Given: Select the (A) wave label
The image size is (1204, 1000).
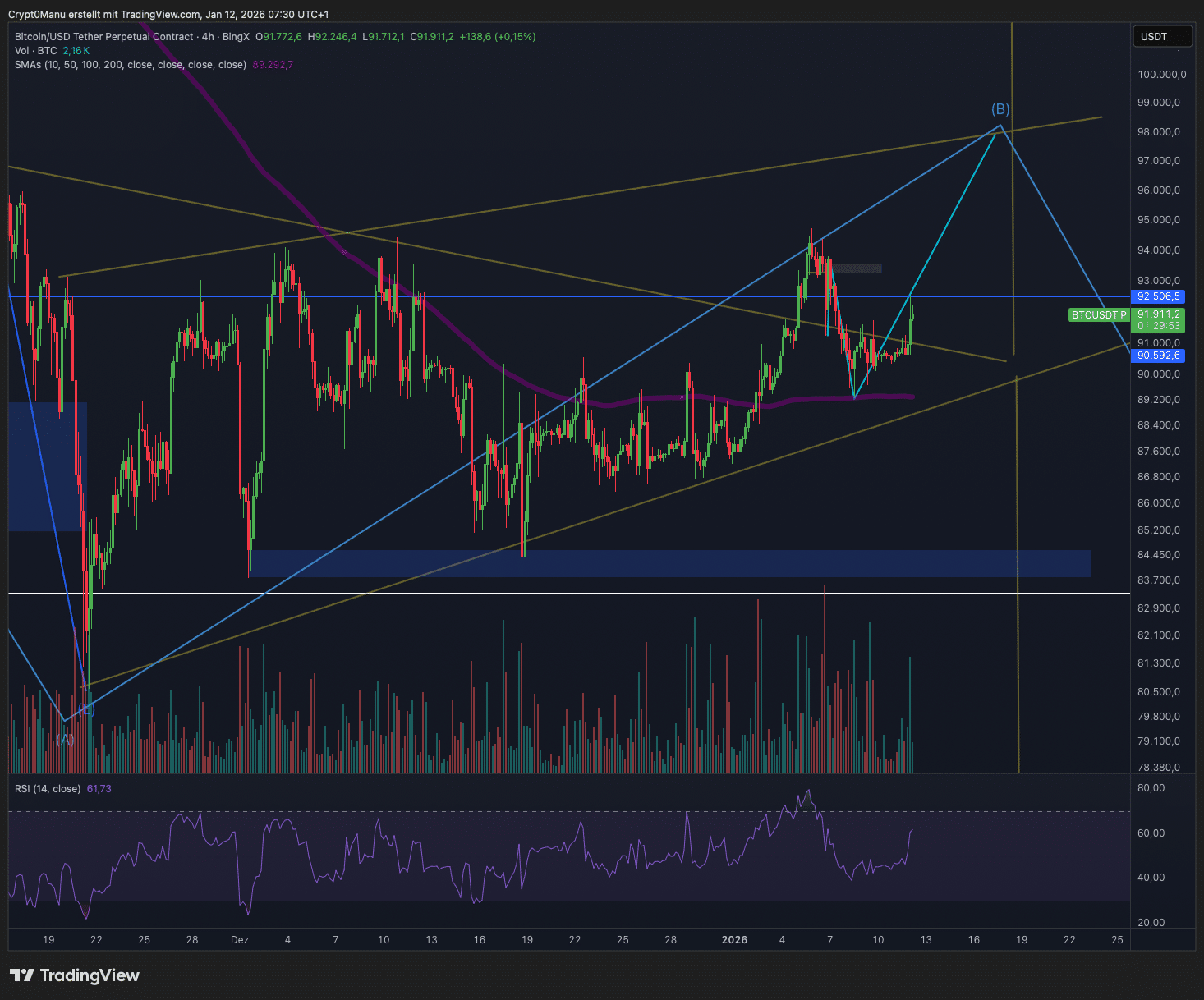Looking at the screenshot, I should [65, 739].
